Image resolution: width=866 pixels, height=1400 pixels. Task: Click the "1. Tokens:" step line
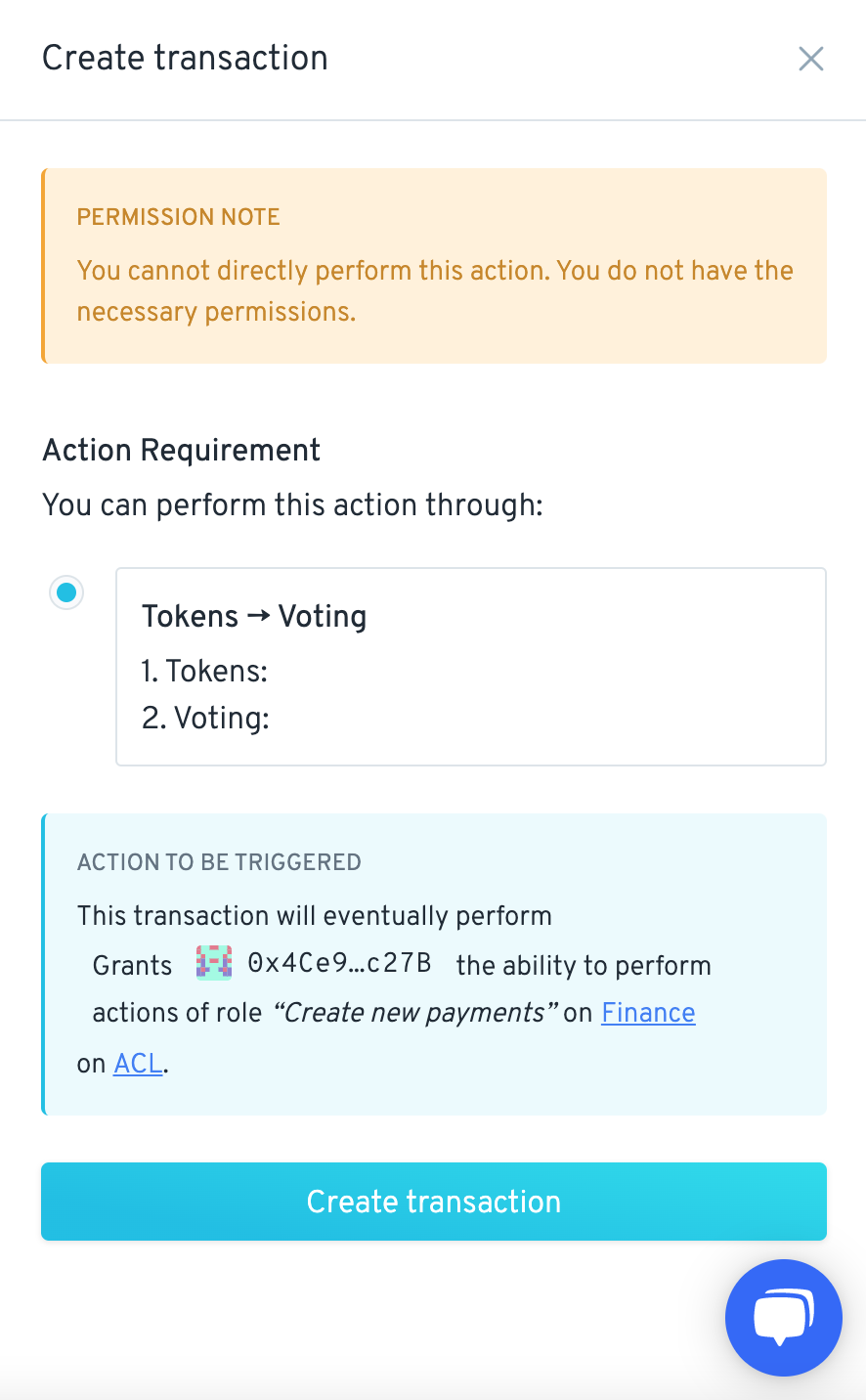[204, 671]
